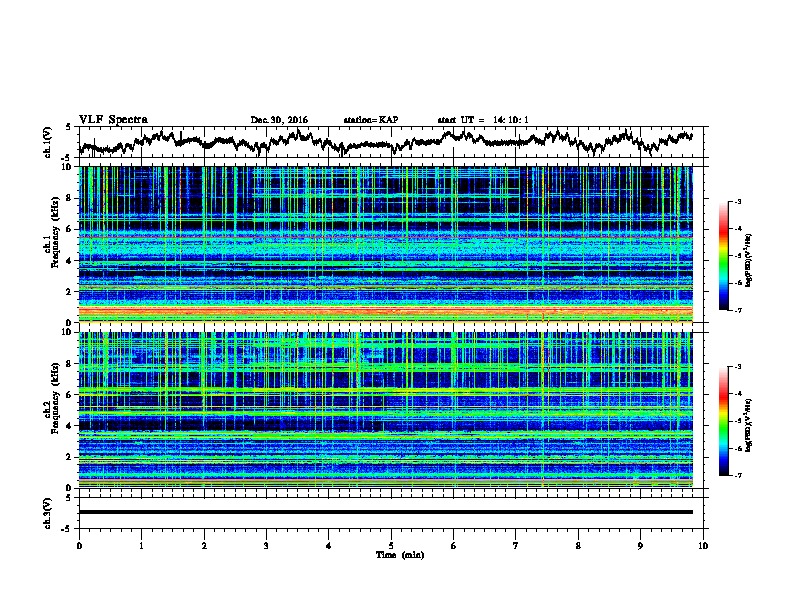The image size is (792, 612).
Task: Click the "ch.3(V)" axis label
Action: pos(48,513)
